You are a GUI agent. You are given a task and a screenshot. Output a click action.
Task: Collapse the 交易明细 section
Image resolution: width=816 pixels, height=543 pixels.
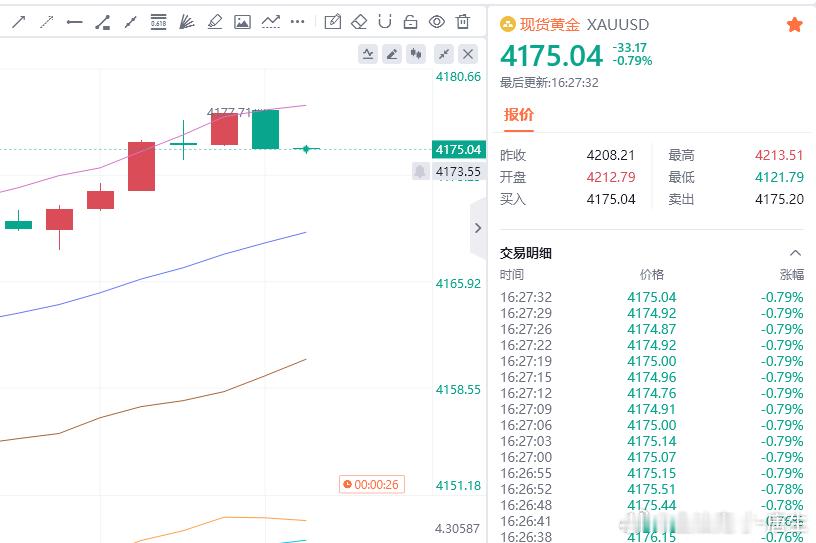tap(795, 253)
